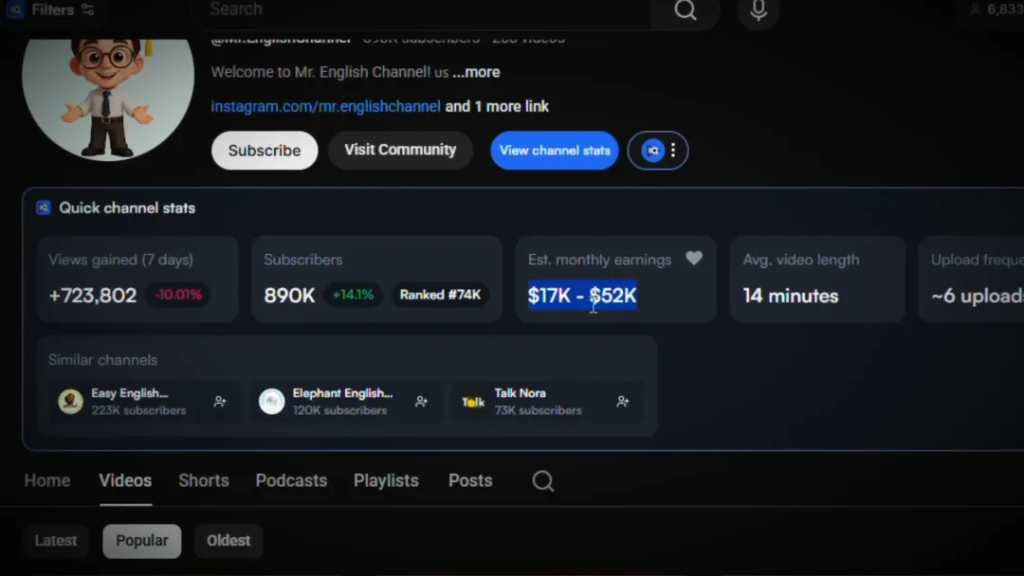Add Elephant English channel via its add-user icon
This screenshot has width=1024, height=576.
(422, 402)
